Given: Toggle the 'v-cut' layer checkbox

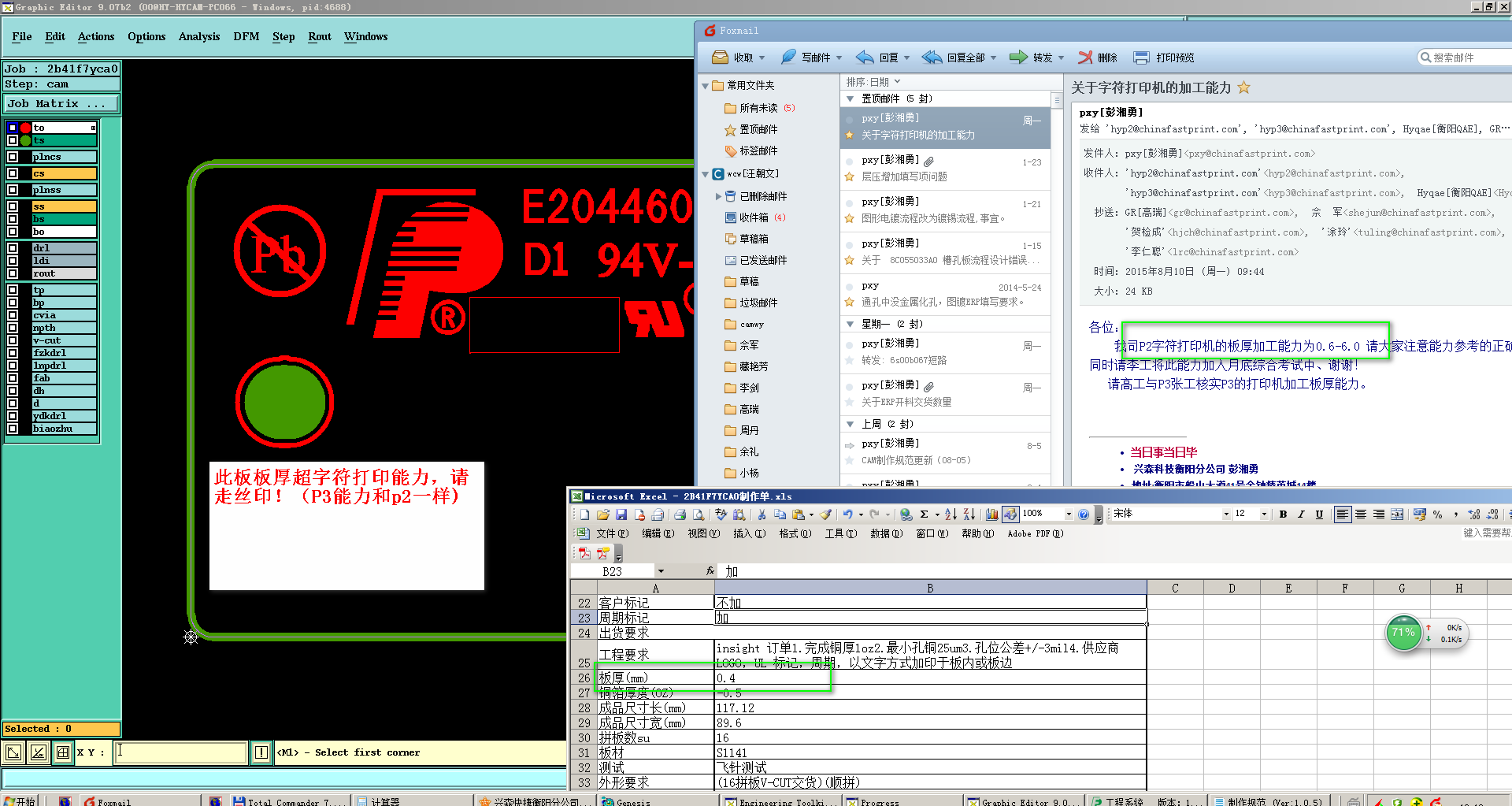Looking at the screenshot, I should point(12,340).
